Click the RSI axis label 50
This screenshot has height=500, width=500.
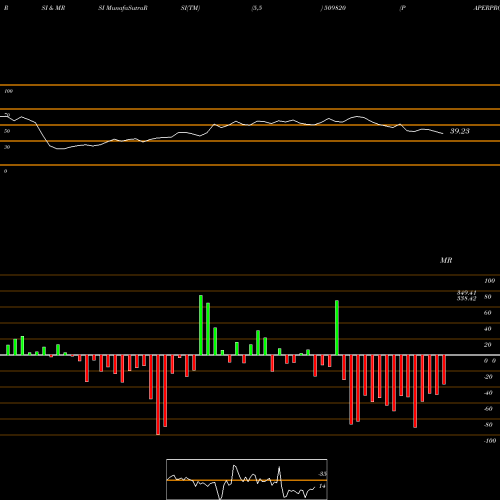[x=7, y=131]
